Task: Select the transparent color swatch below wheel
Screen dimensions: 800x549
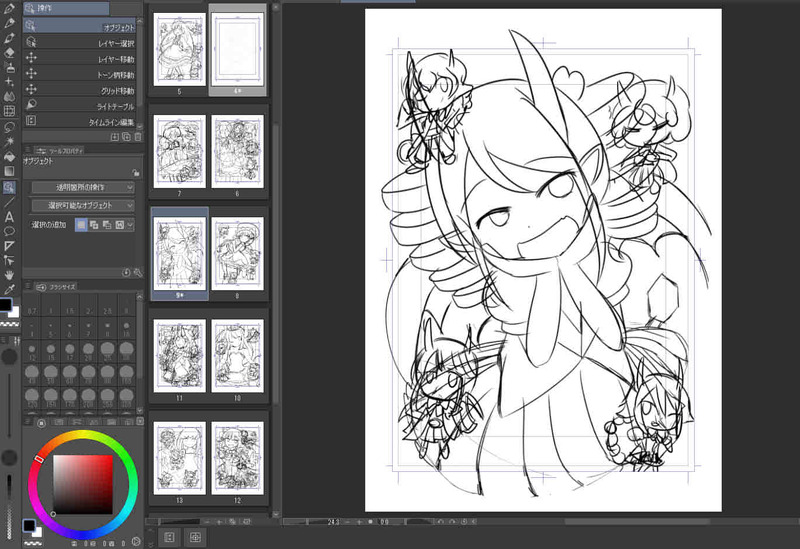Action: click(x=33, y=543)
